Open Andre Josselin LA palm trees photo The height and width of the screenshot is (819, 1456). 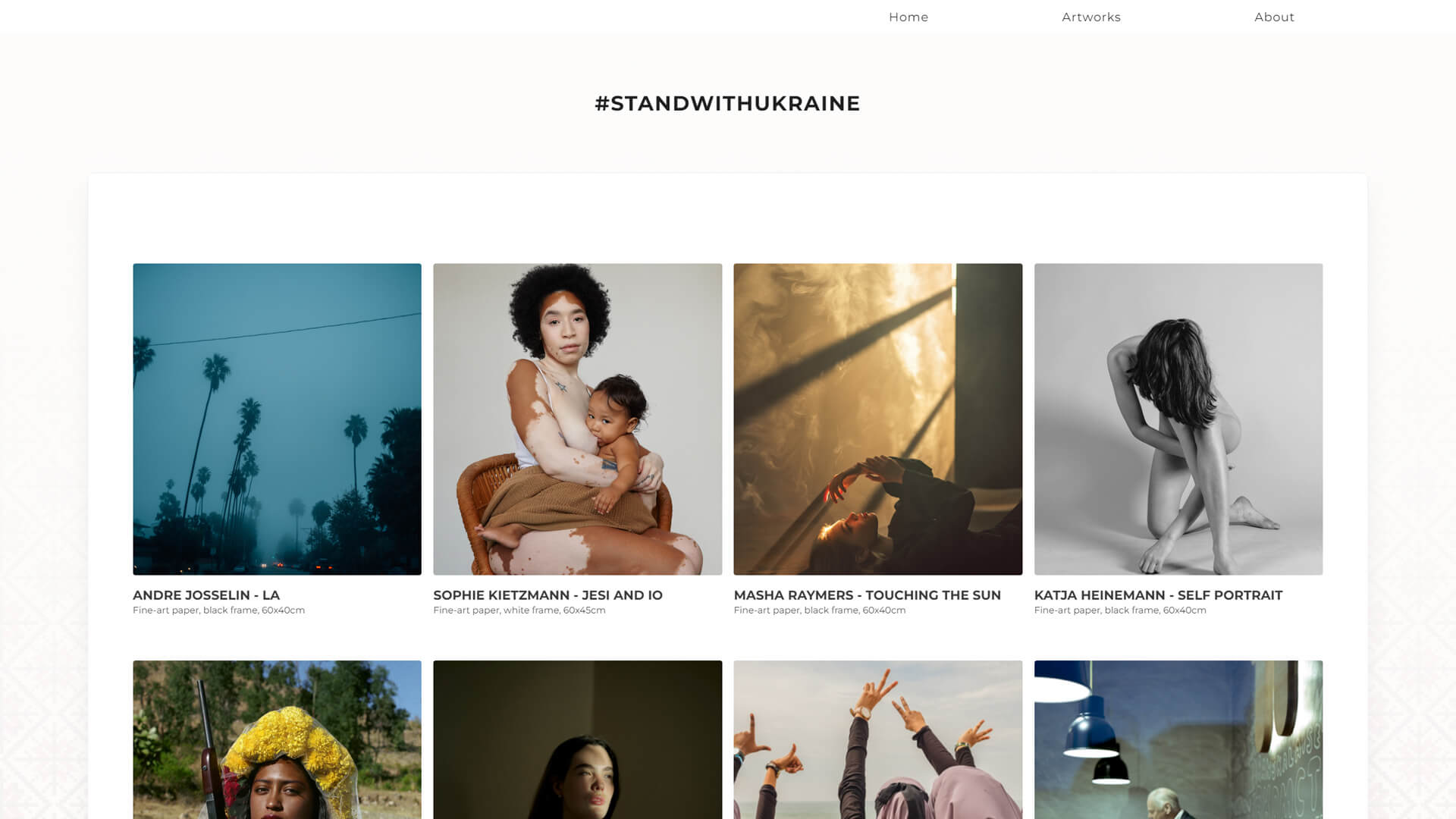(277, 419)
